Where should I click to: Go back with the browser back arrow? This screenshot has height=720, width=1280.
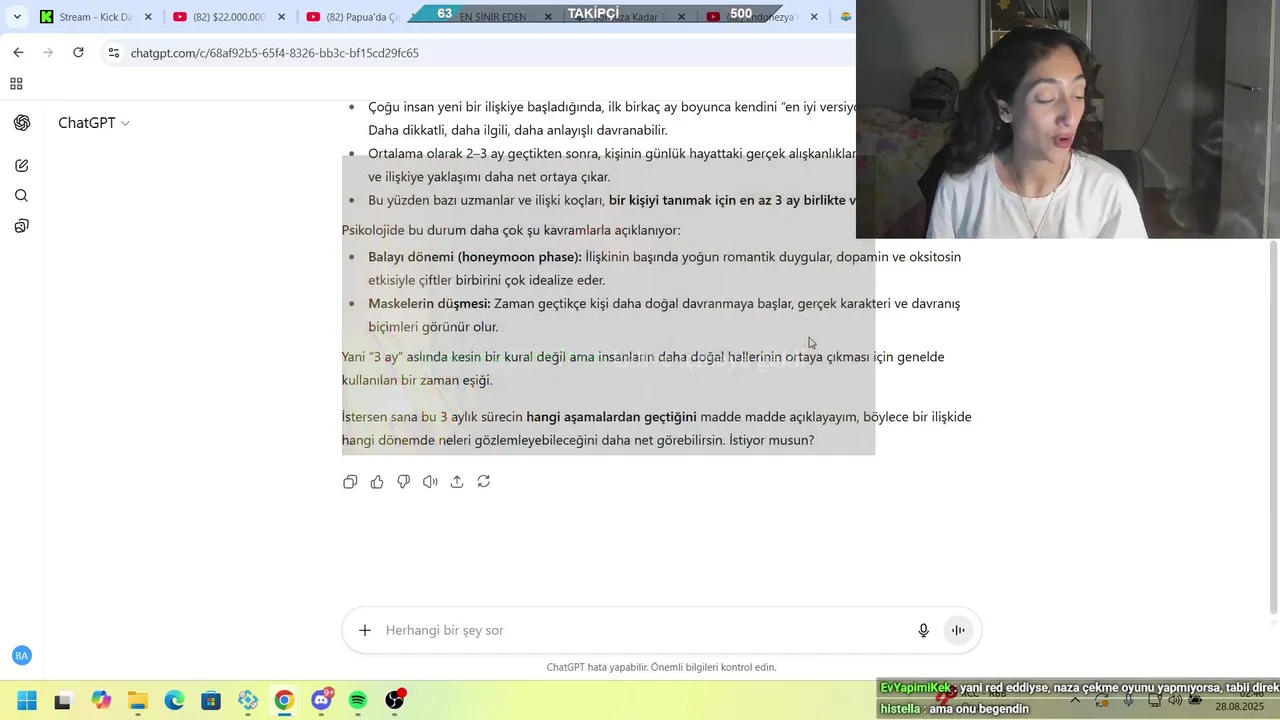[18, 53]
